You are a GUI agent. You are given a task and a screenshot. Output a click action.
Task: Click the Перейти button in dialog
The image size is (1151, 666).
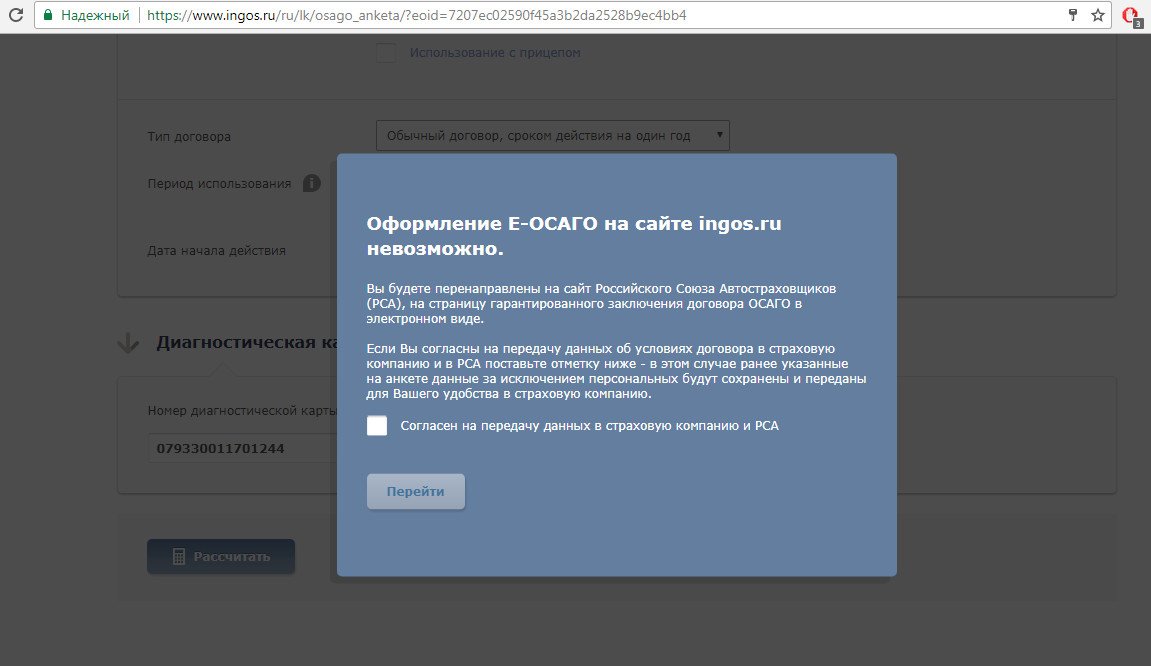click(415, 491)
